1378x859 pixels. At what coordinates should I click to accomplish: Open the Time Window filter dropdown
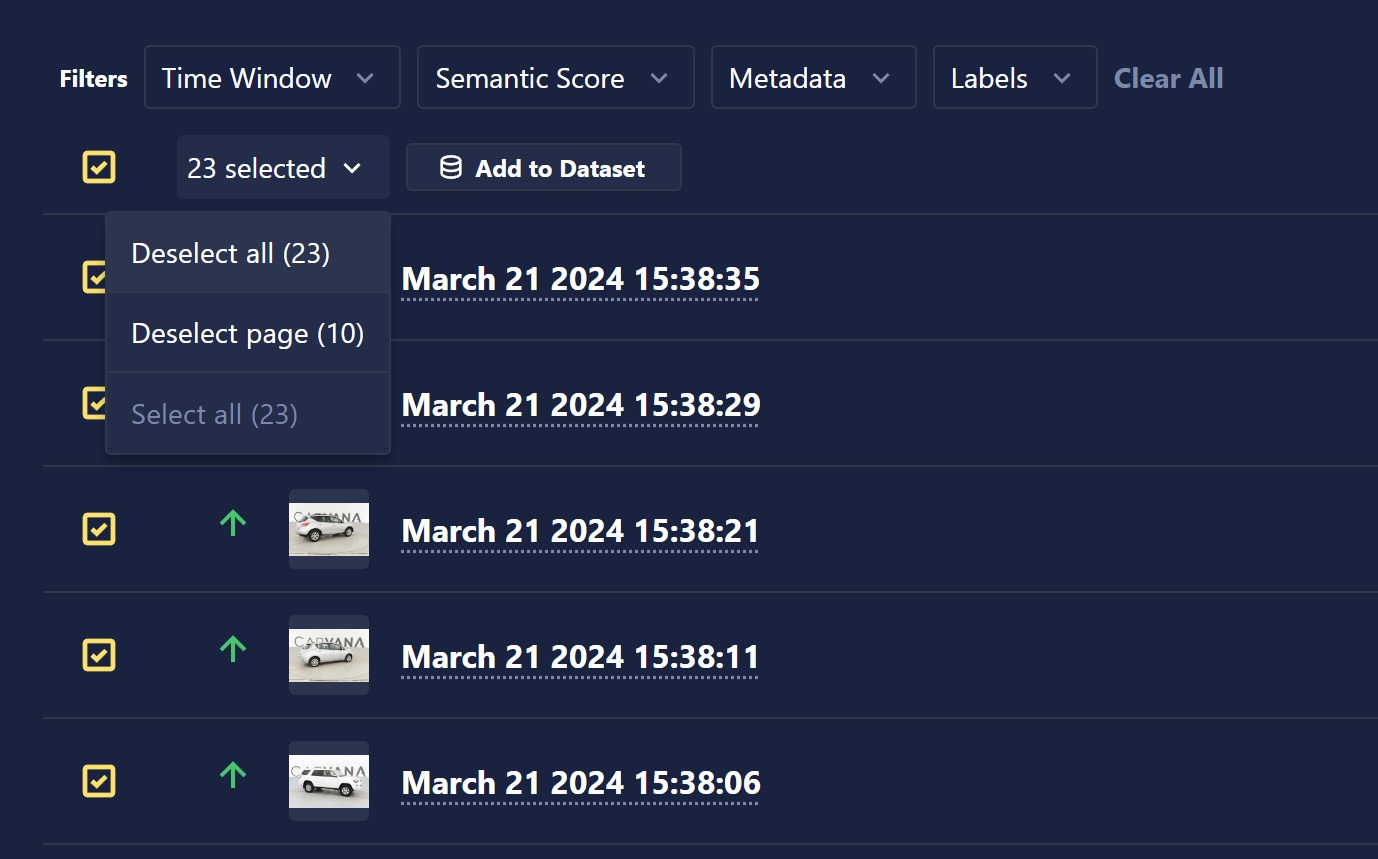[272, 77]
